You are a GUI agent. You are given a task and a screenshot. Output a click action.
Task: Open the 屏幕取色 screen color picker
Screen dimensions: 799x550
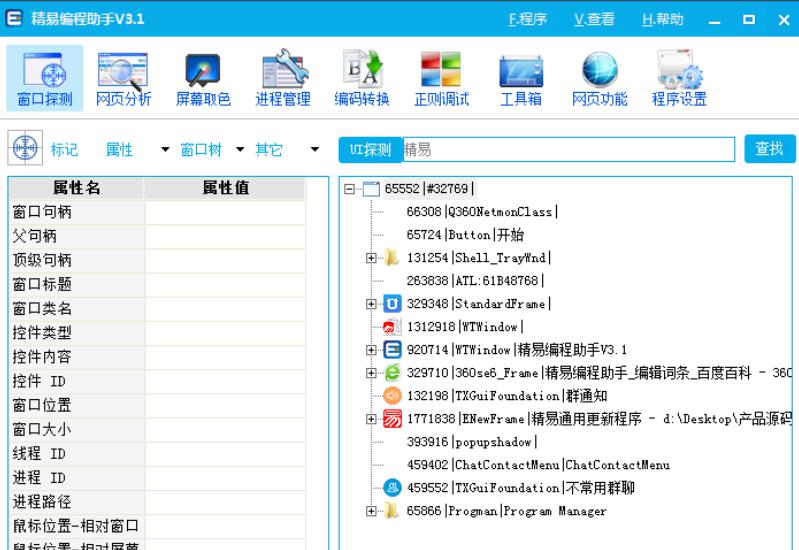tap(203, 78)
